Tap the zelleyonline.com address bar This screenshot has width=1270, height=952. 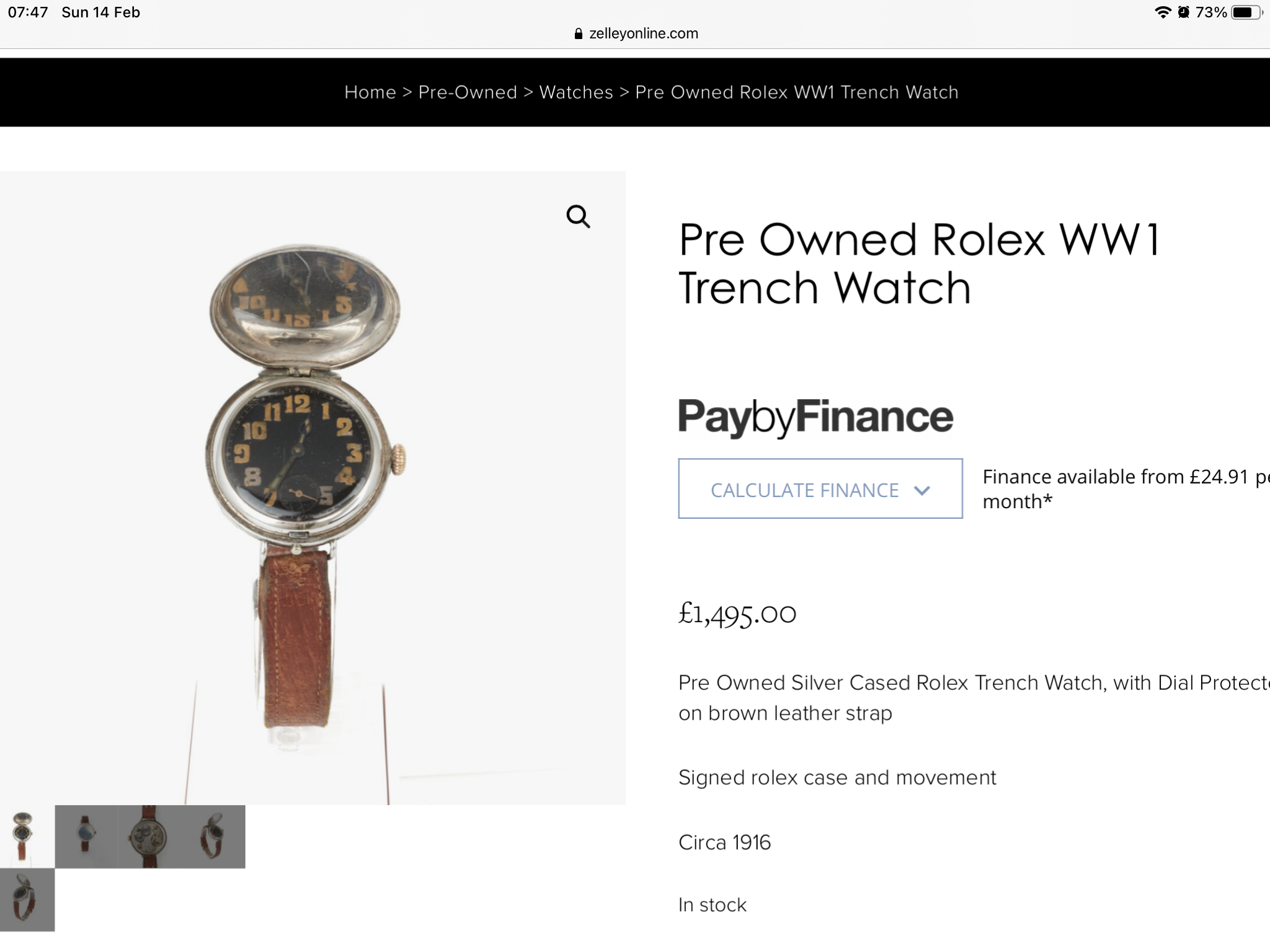coord(642,34)
